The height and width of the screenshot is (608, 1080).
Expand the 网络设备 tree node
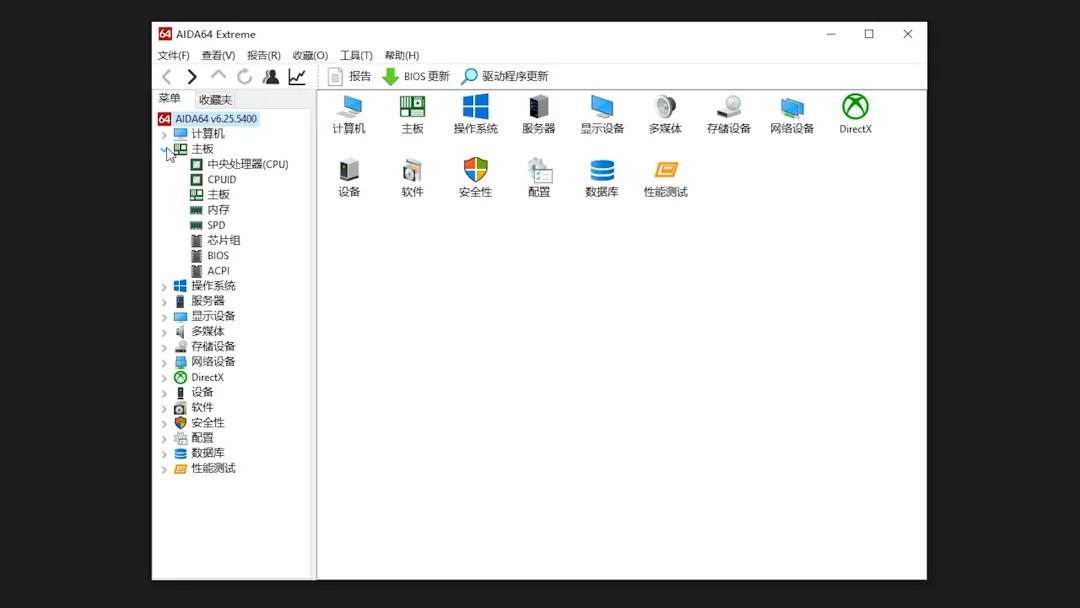point(164,362)
